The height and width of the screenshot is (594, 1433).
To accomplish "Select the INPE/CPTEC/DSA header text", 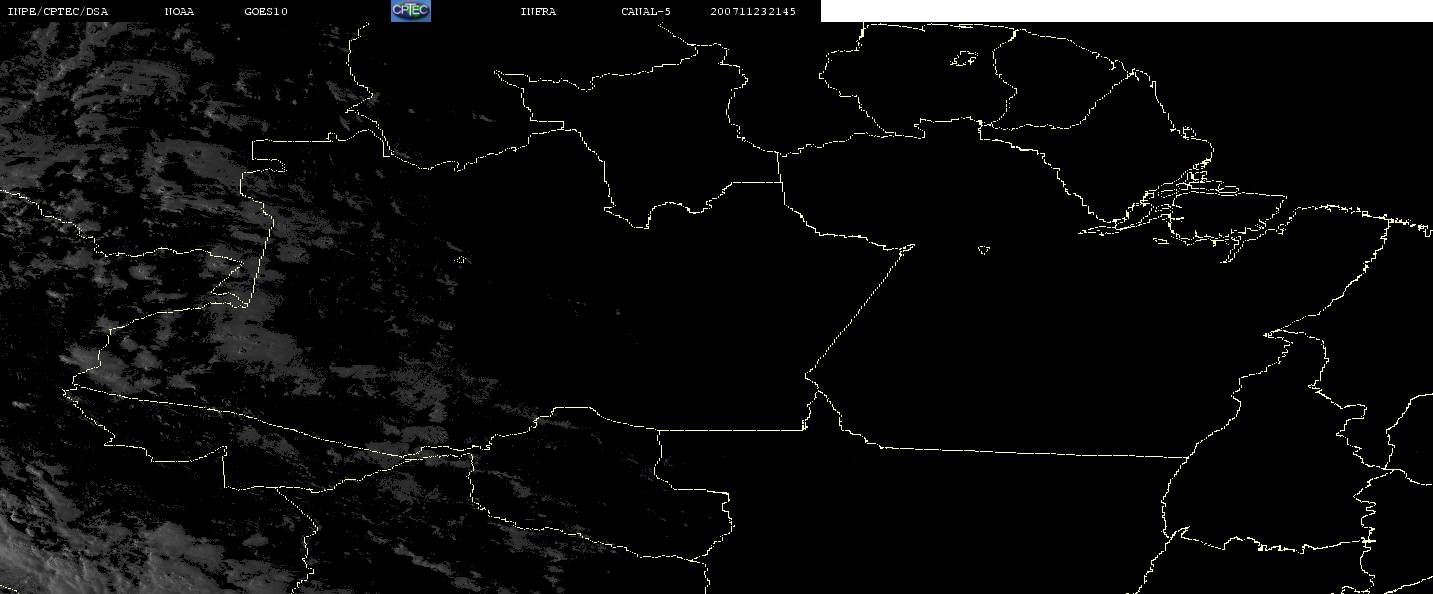I will [57, 11].
